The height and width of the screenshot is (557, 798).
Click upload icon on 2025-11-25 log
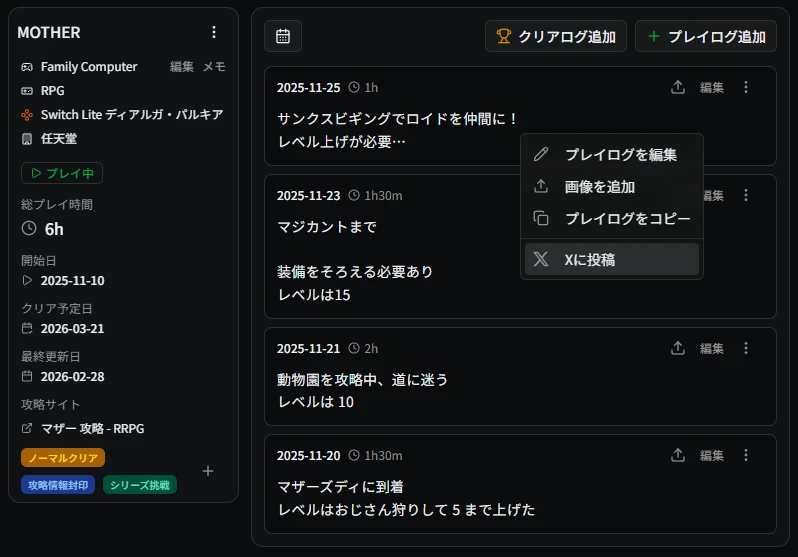(678, 87)
